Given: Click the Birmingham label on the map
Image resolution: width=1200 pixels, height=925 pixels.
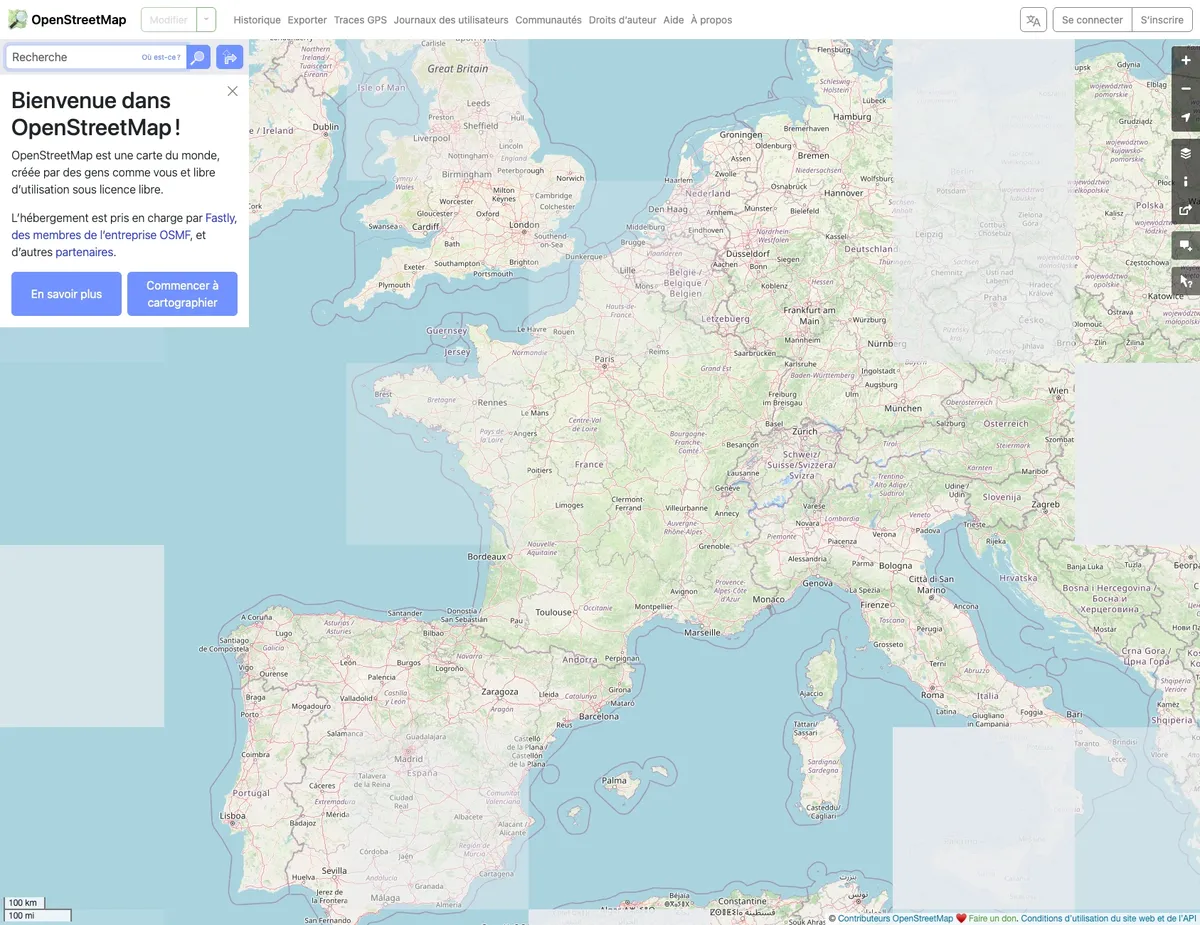Looking at the screenshot, I should pyautogui.click(x=467, y=174).
